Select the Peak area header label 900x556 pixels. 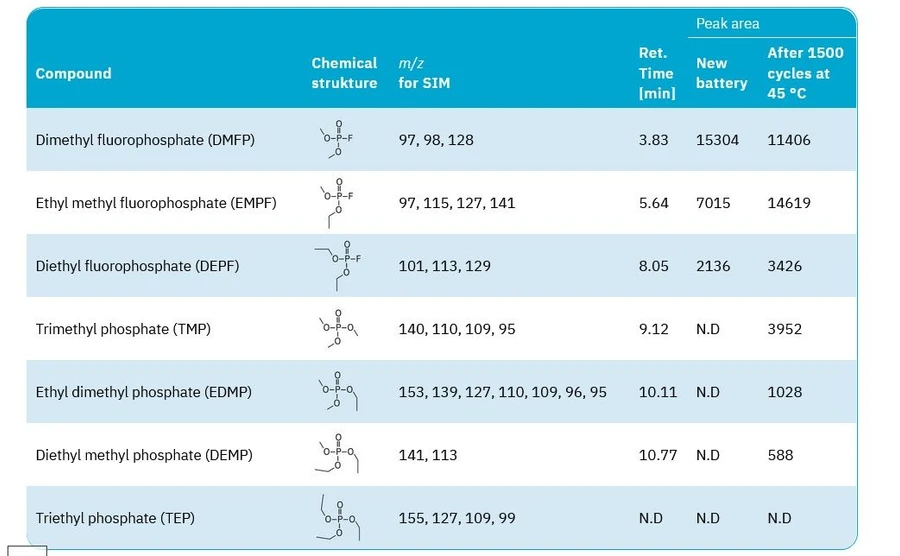pos(727,23)
